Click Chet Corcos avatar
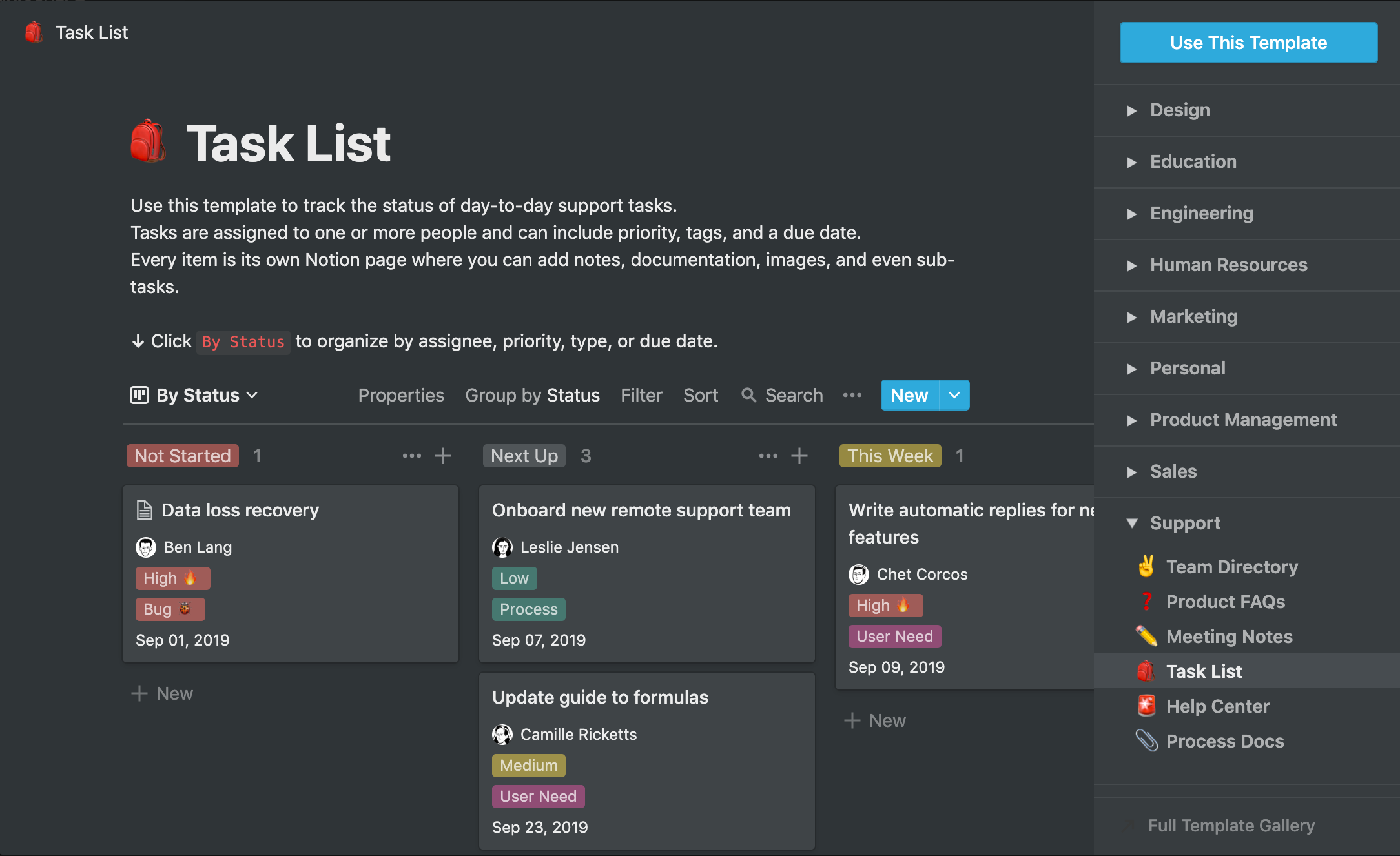The height and width of the screenshot is (856, 1400). tap(859, 575)
